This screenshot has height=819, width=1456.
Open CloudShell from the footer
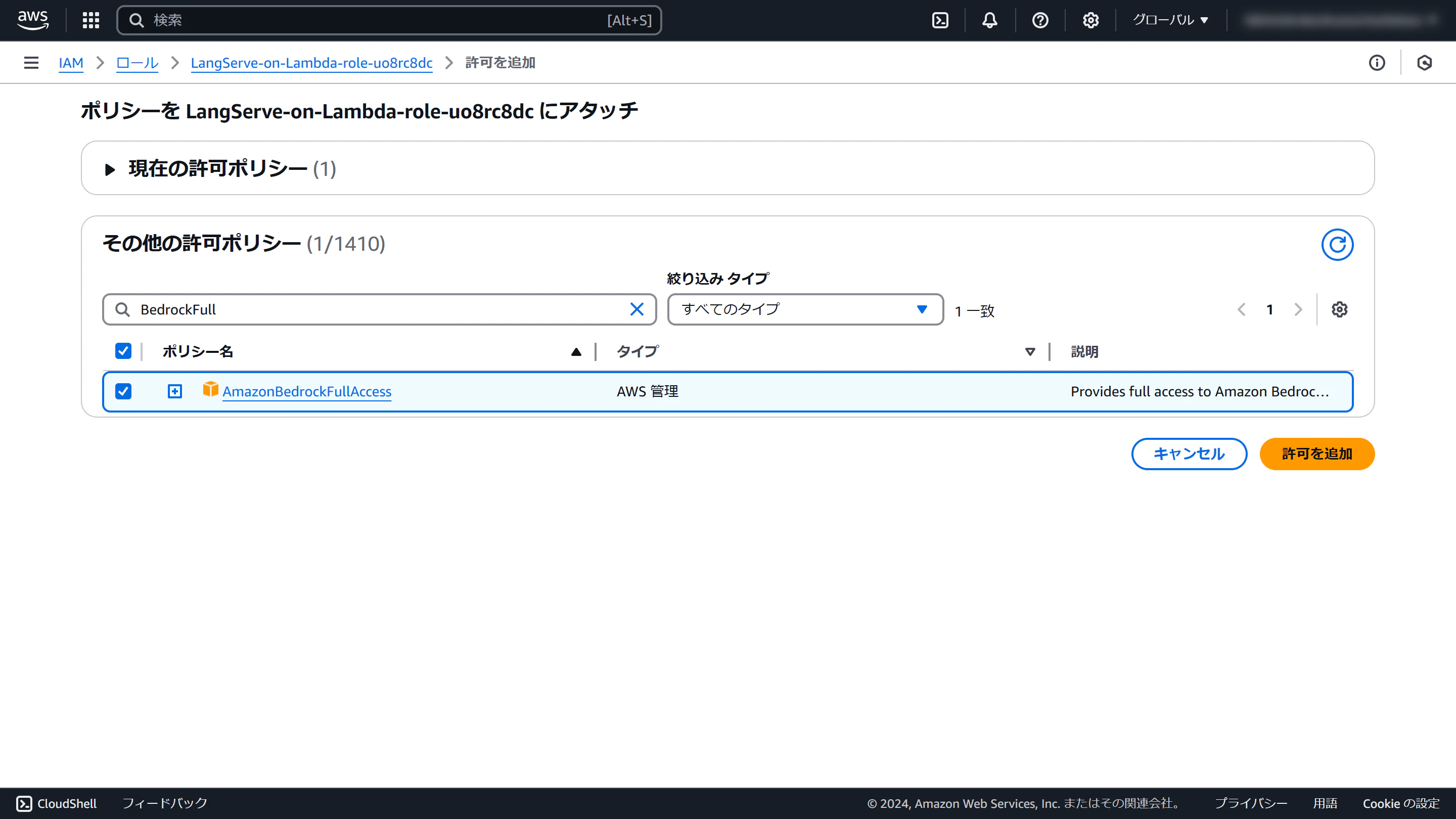(x=57, y=803)
